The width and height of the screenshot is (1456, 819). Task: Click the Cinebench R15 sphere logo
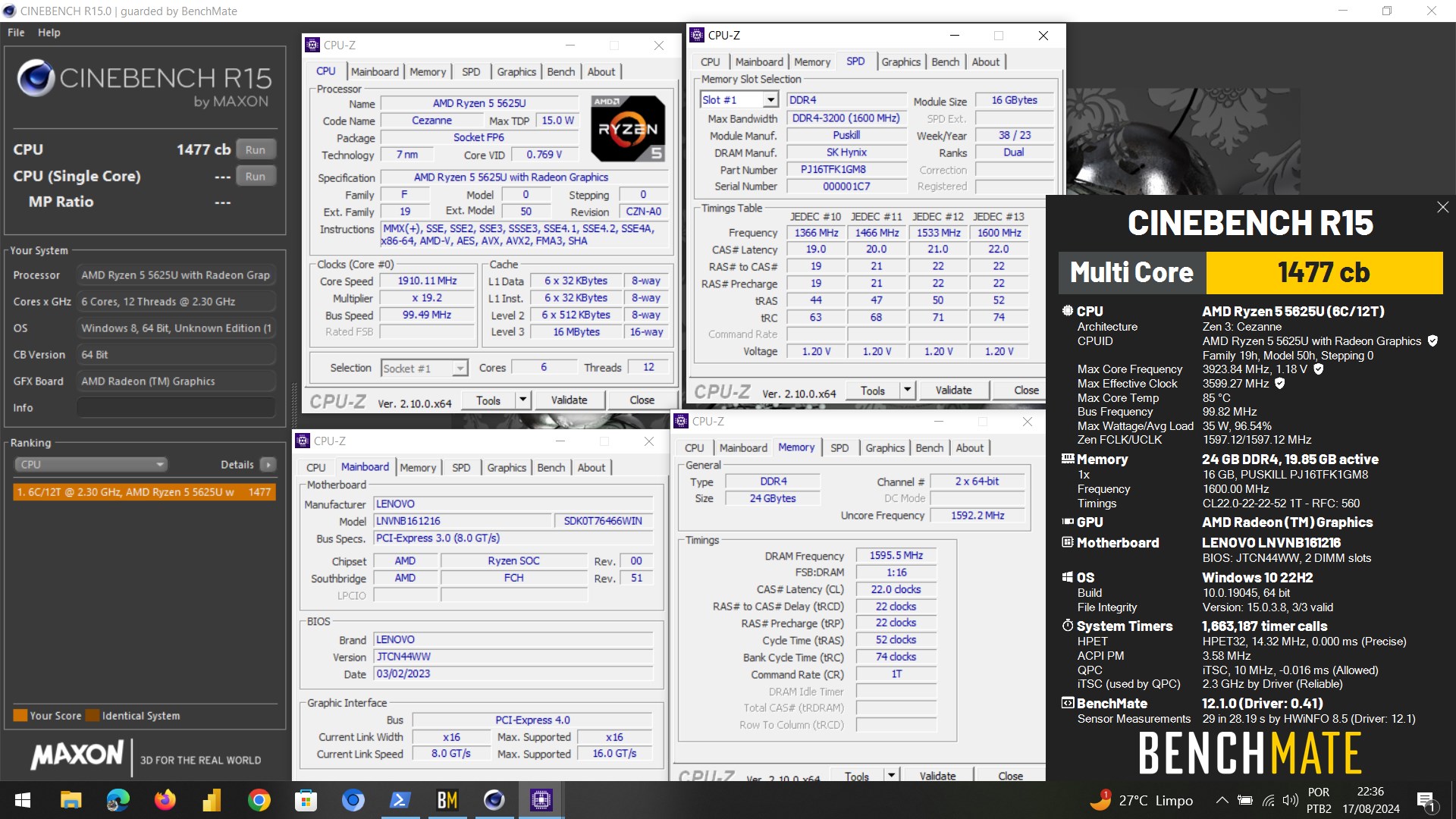[36, 78]
